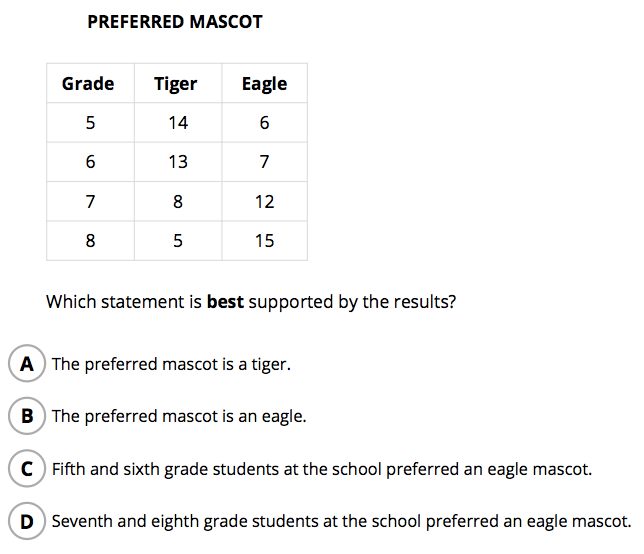Select answer choice A radio button
The height and width of the screenshot is (554, 644).
27,364
